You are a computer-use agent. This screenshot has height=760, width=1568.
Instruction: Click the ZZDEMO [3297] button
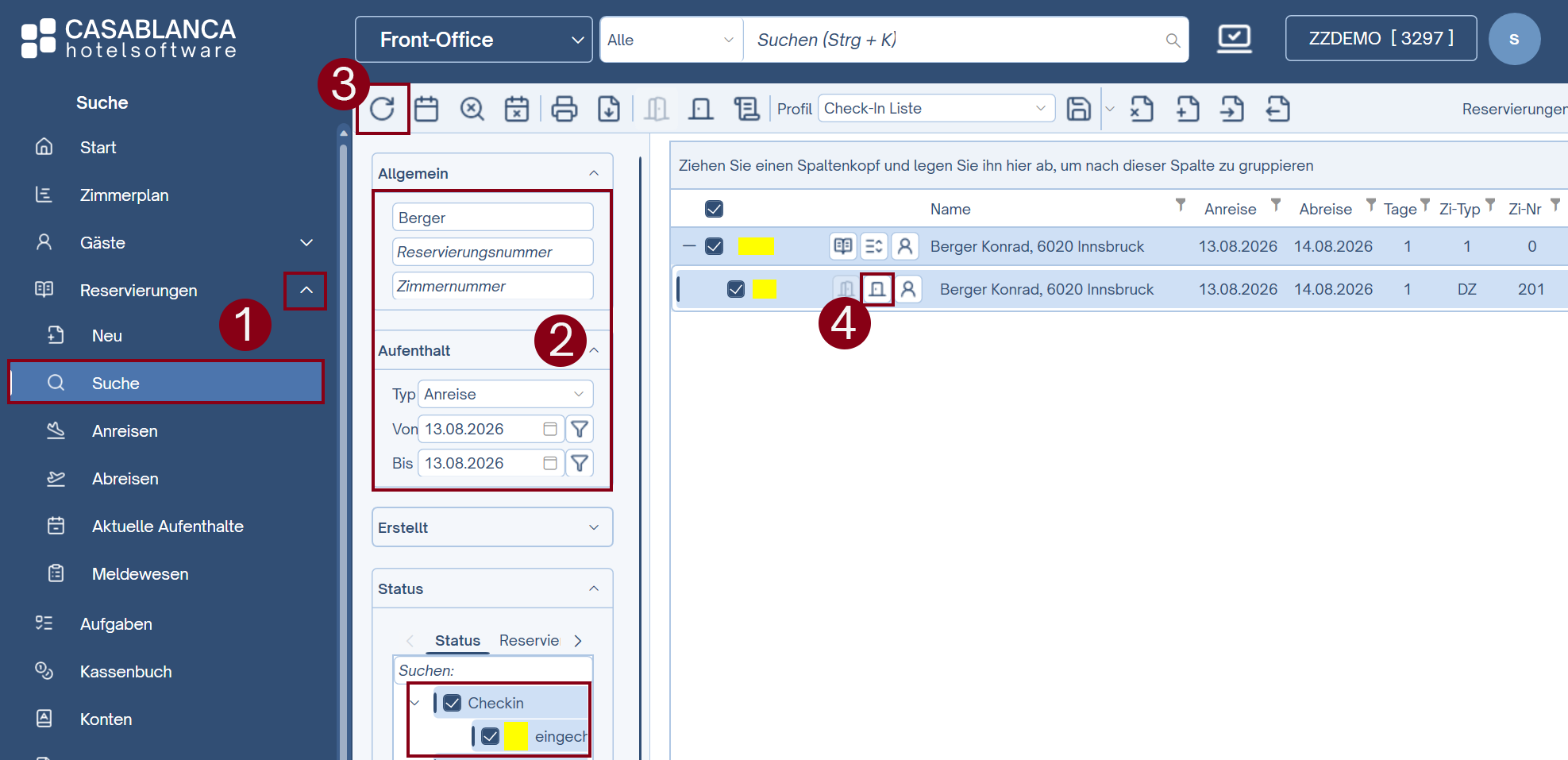click(1381, 38)
